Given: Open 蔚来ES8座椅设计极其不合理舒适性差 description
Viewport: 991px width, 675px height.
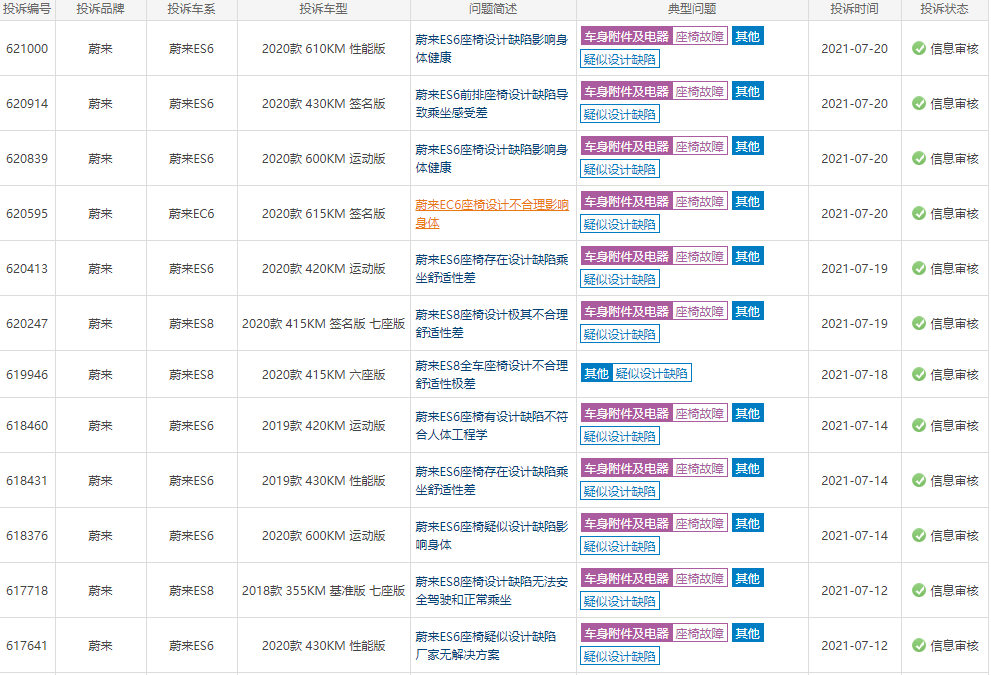Looking at the screenshot, I should coord(492,324).
